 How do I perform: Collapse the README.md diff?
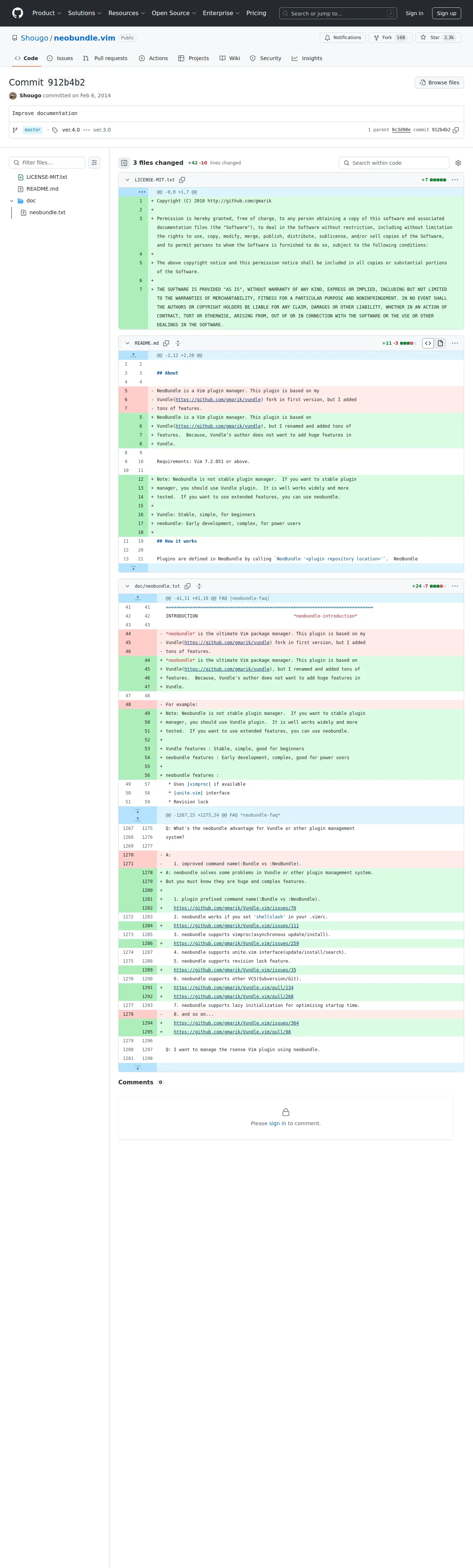click(127, 343)
